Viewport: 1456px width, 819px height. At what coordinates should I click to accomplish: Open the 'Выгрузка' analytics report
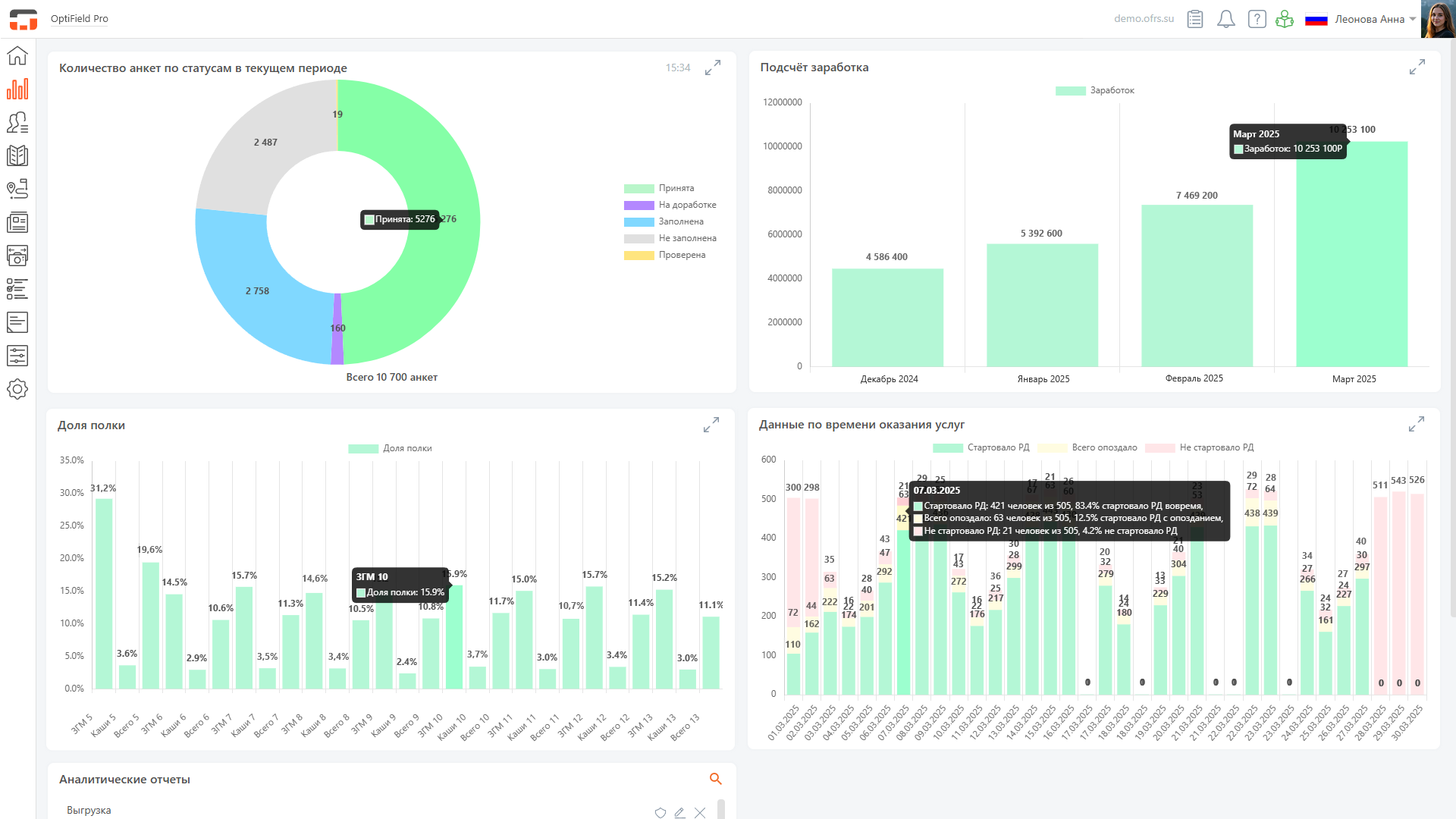(x=89, y=810)
